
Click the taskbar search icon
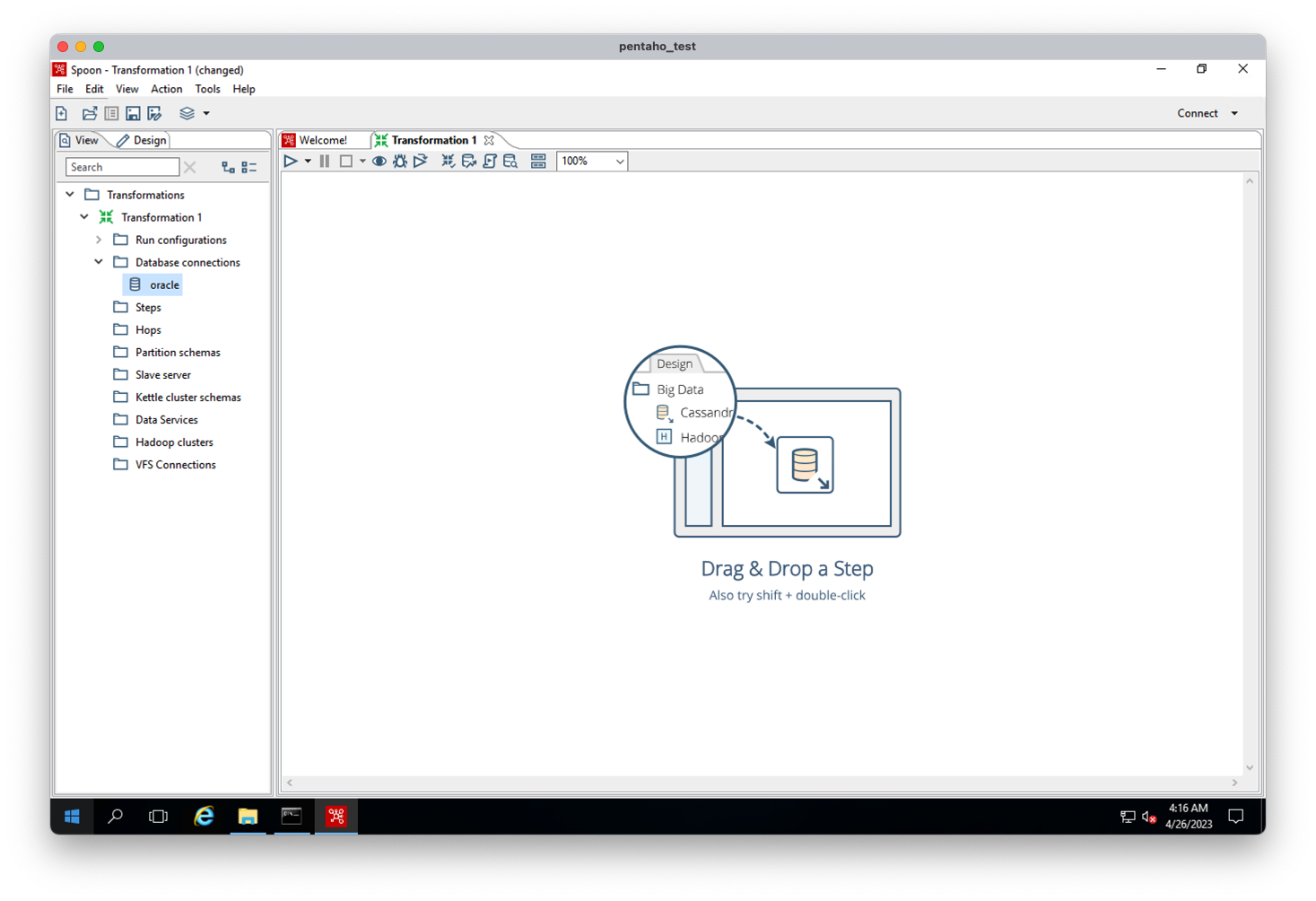point(116,816)
